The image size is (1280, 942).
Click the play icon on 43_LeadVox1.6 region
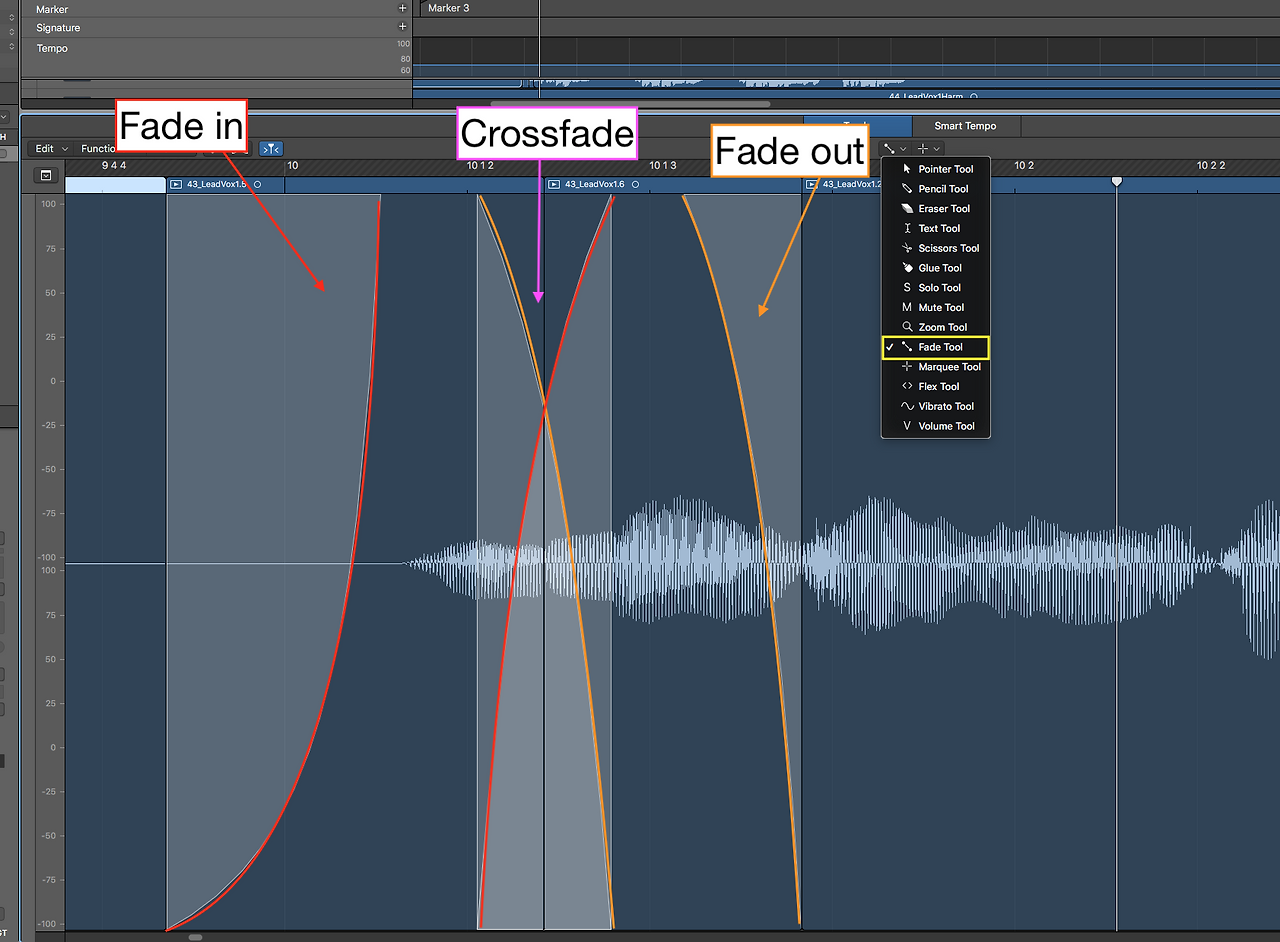554,185
